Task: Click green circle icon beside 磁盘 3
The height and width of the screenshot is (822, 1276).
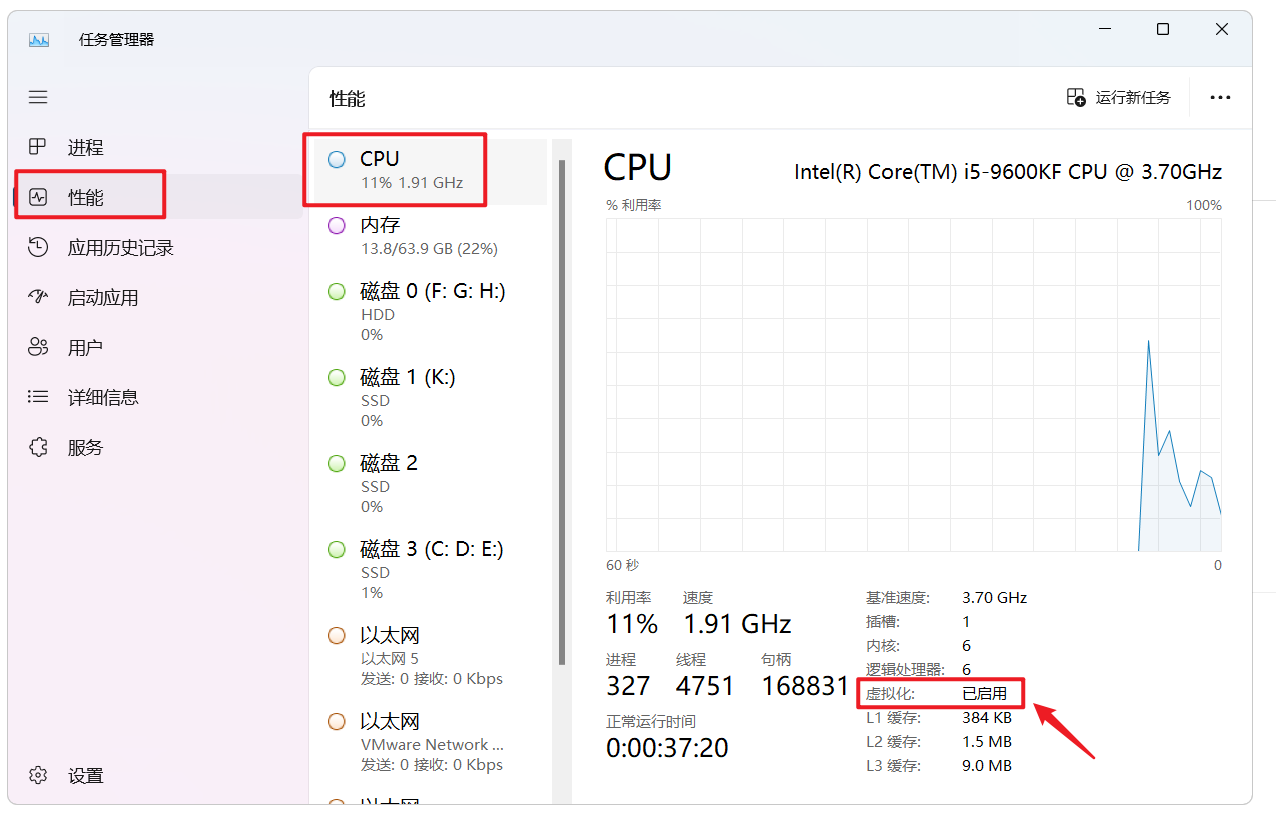Action: click(x=337, y=550)
